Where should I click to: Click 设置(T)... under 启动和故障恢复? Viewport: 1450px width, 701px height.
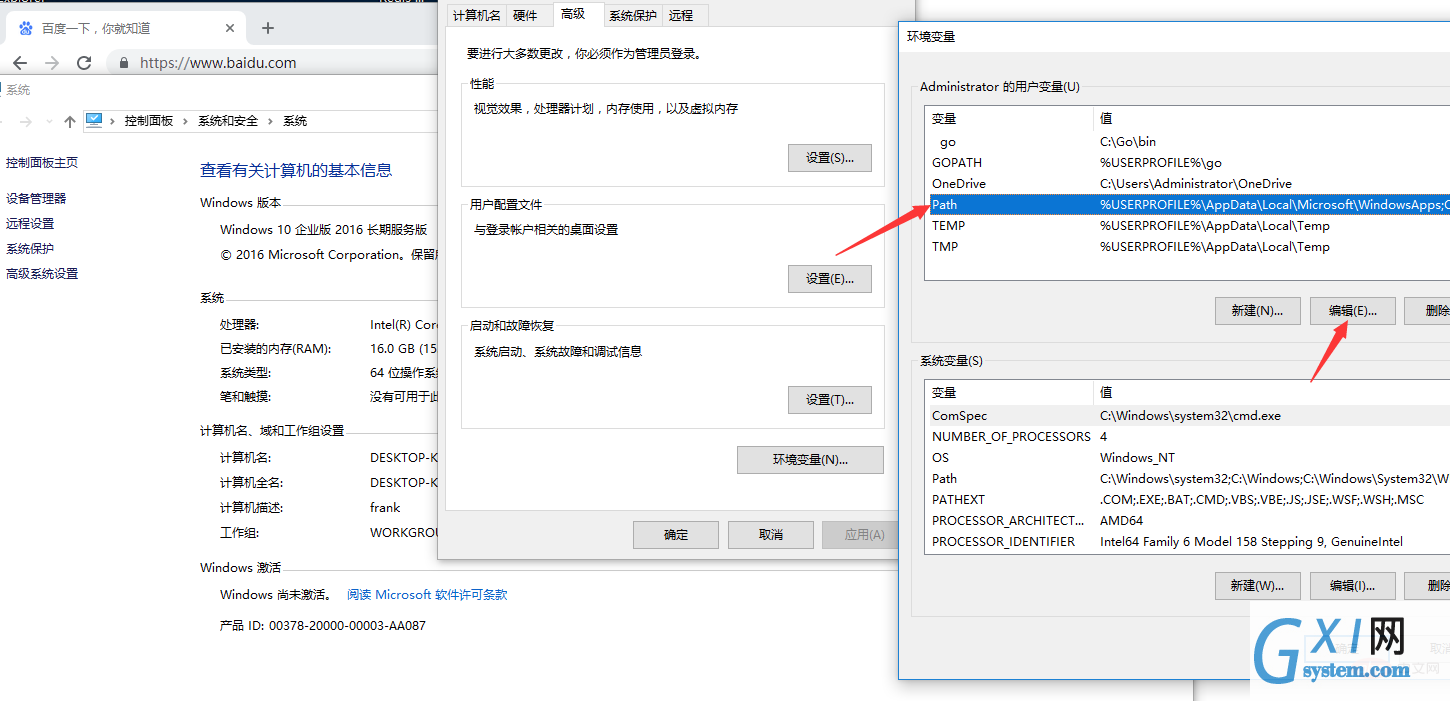tap(829, 400)
